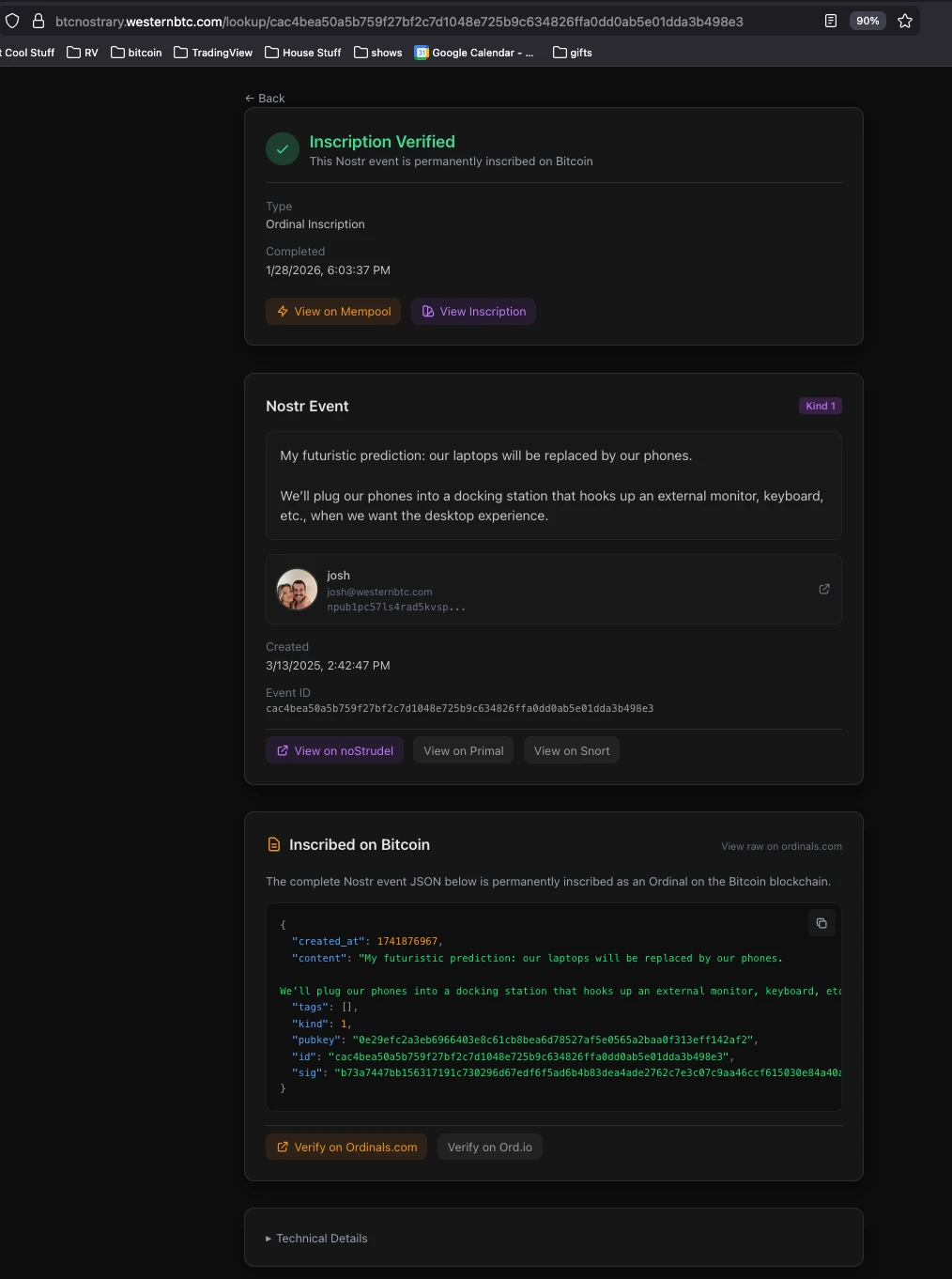Image resolution: width=952 pixels, height=1279 pixels.
Task: Click View on Primal button
Action: [x=463, y=750]
